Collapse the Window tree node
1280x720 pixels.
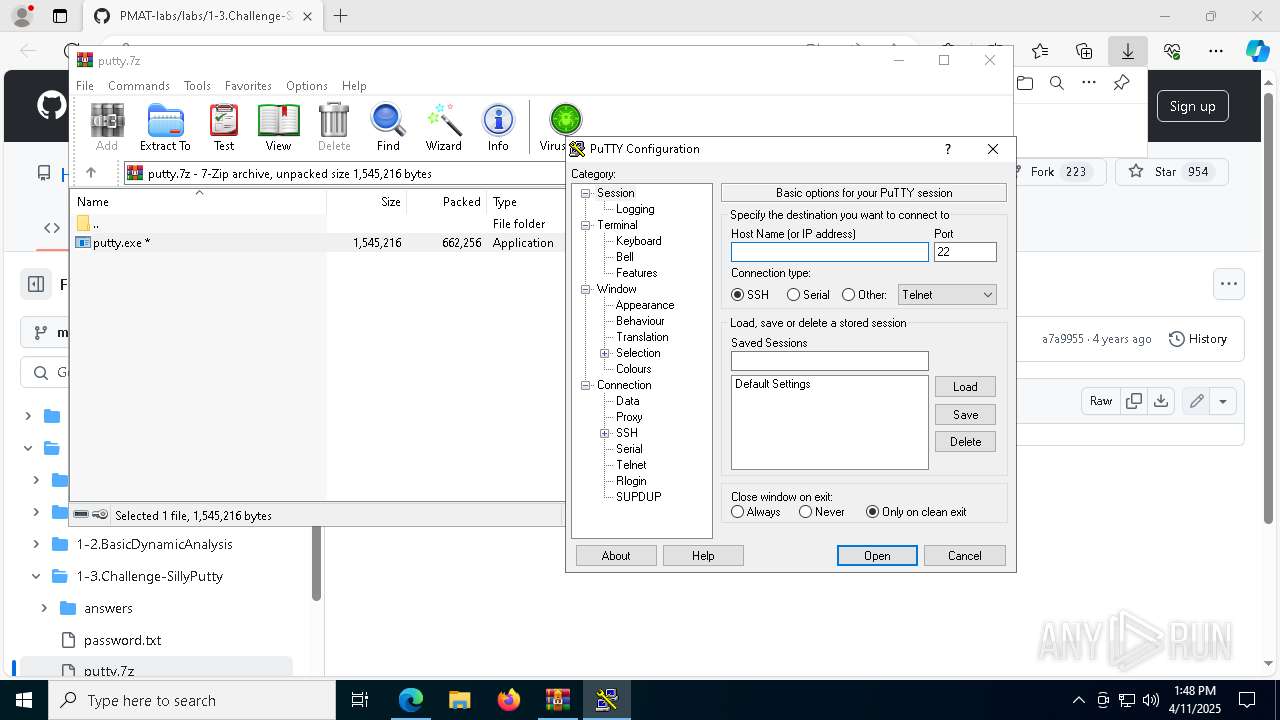pyautogui.click(x=586, y=289)
